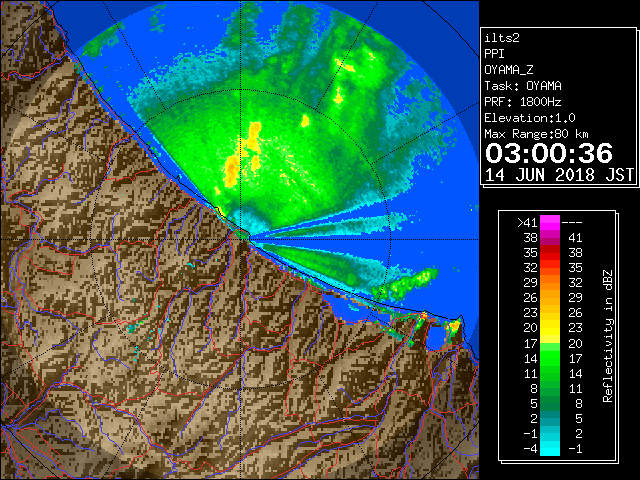Click the '---' legend label
Viewport: 640px width, 480px height.
coord(572,222)
